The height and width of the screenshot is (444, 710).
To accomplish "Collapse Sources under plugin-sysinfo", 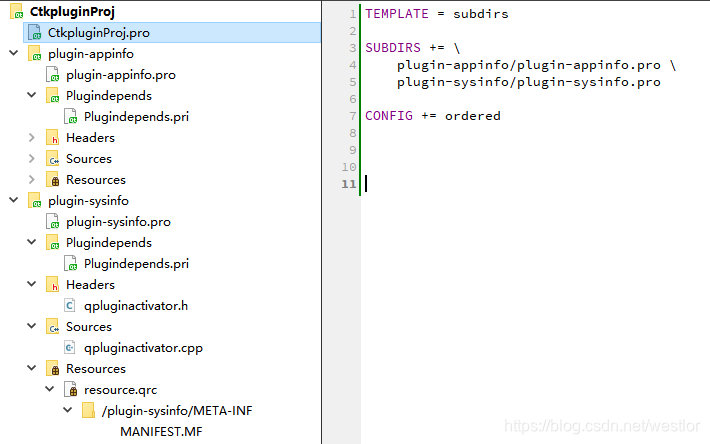I will 32,326.
